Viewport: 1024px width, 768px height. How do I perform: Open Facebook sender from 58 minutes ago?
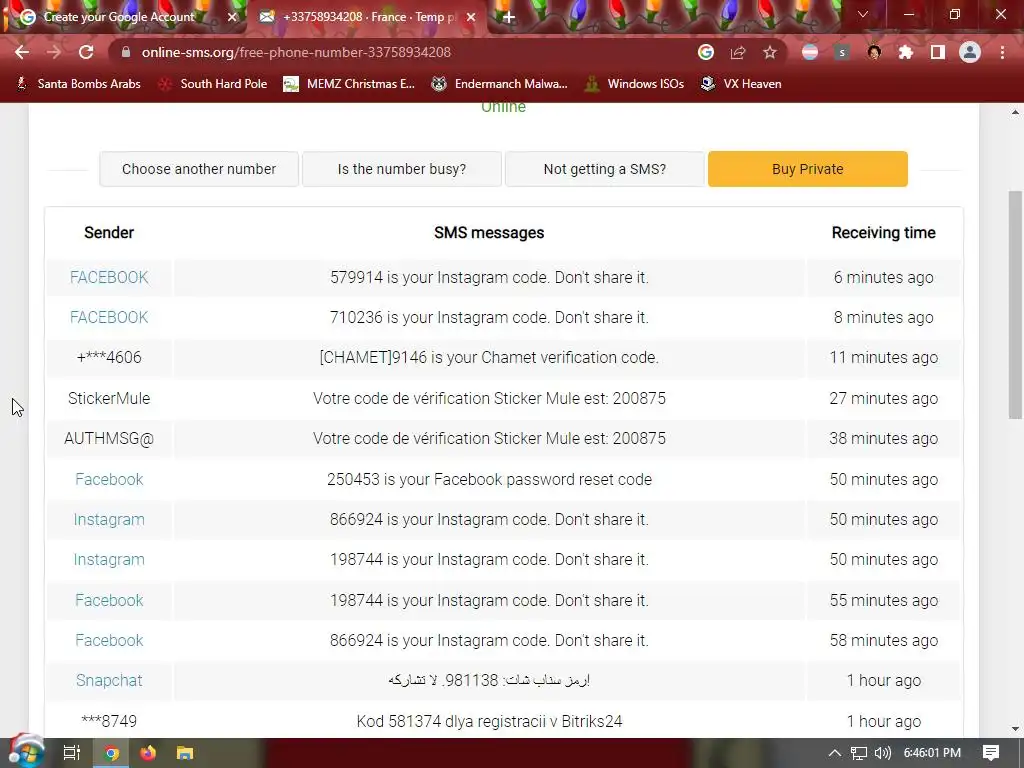coord(109,641)
